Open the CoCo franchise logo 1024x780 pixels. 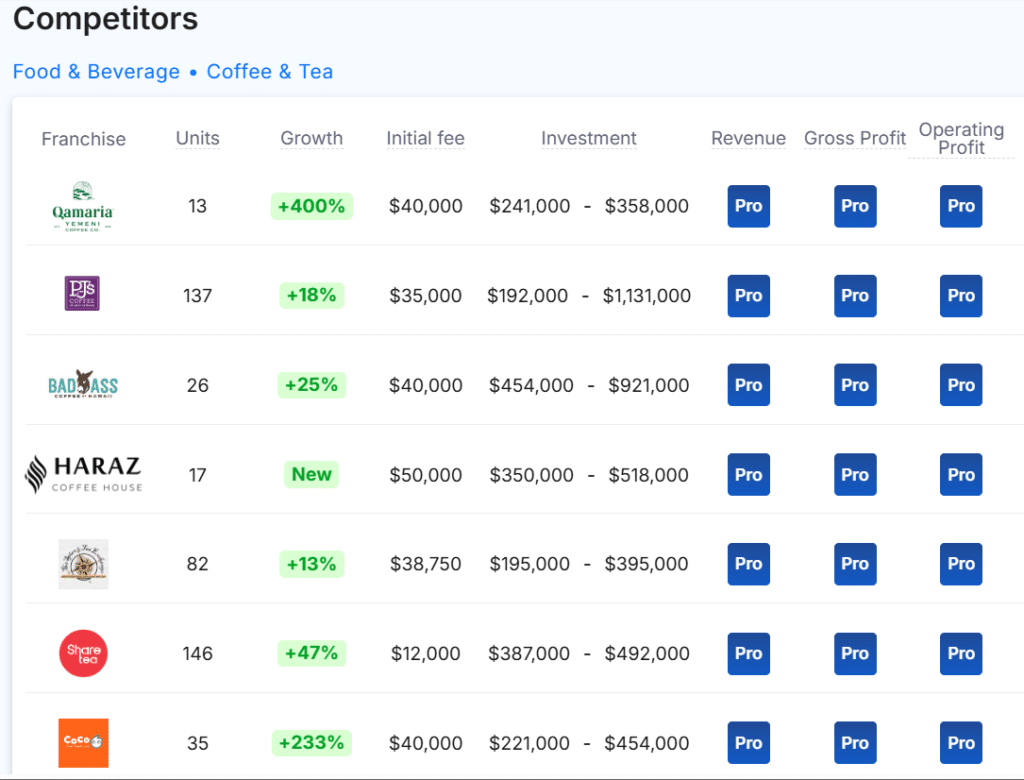pos(83,743)
